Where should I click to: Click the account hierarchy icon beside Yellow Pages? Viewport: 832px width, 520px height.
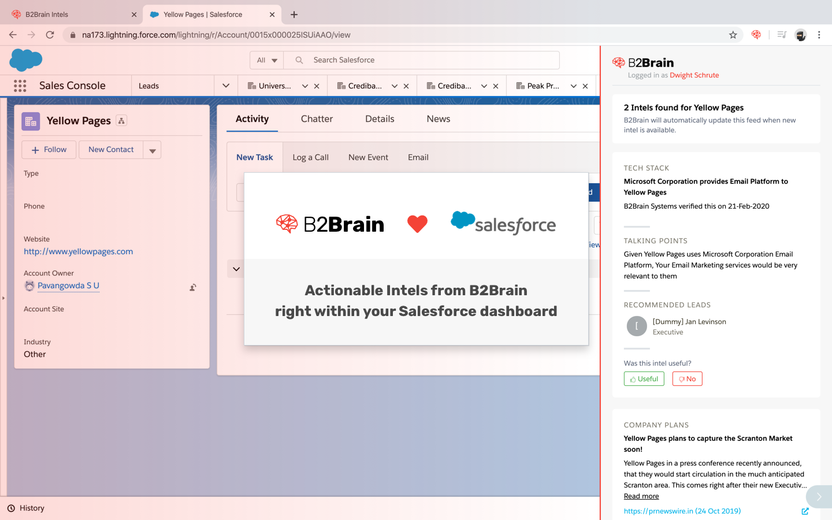(x=122, y=120)
